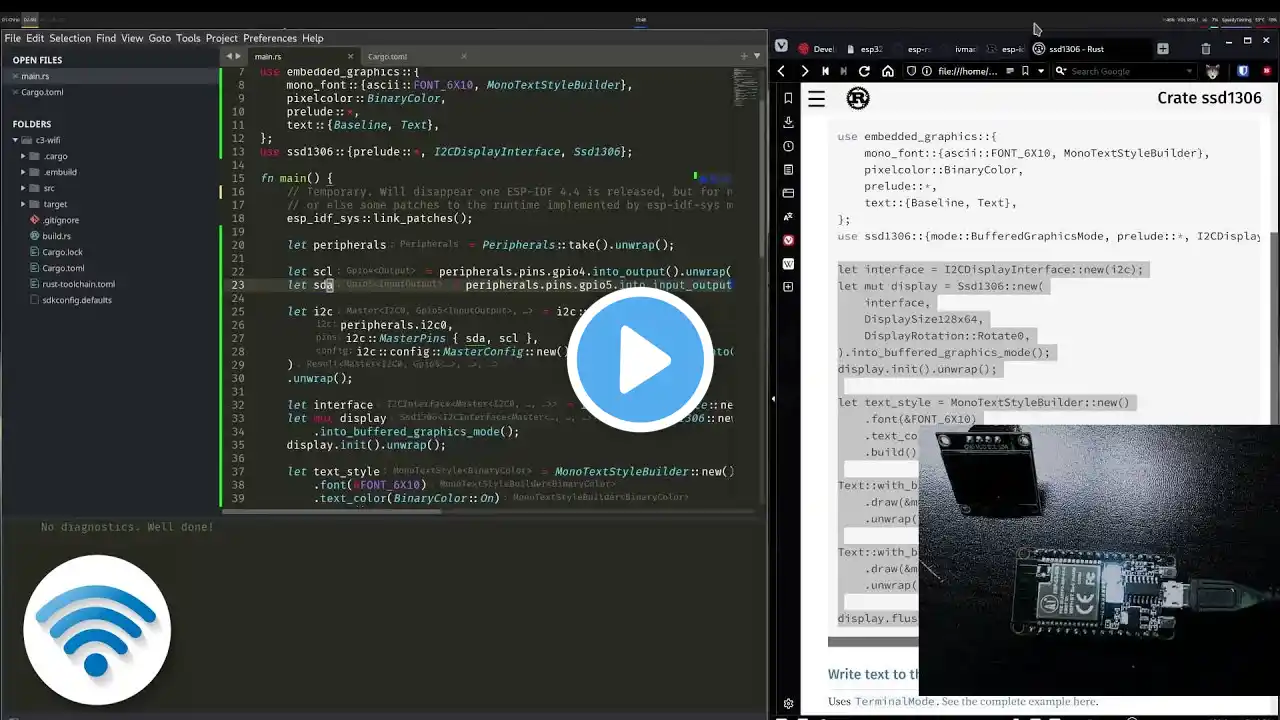The width and height of the screenshot is (1280, 720).
Task: Close Cargo.toml in the Open Files list
Action: pos(13,92)
